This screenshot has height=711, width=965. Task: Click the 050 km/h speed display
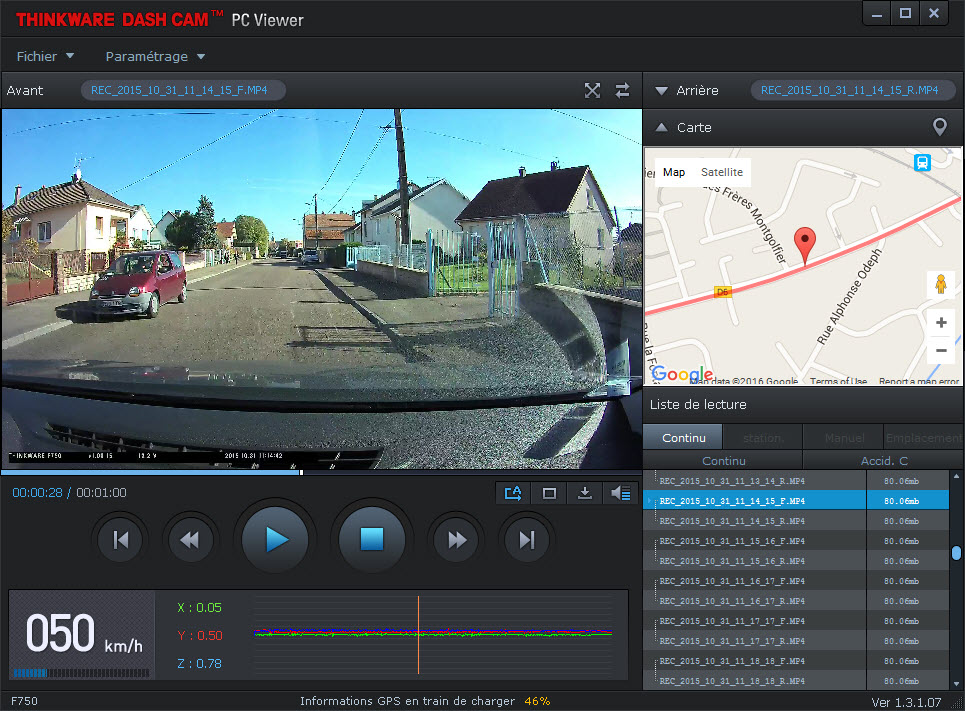point(84,633)
